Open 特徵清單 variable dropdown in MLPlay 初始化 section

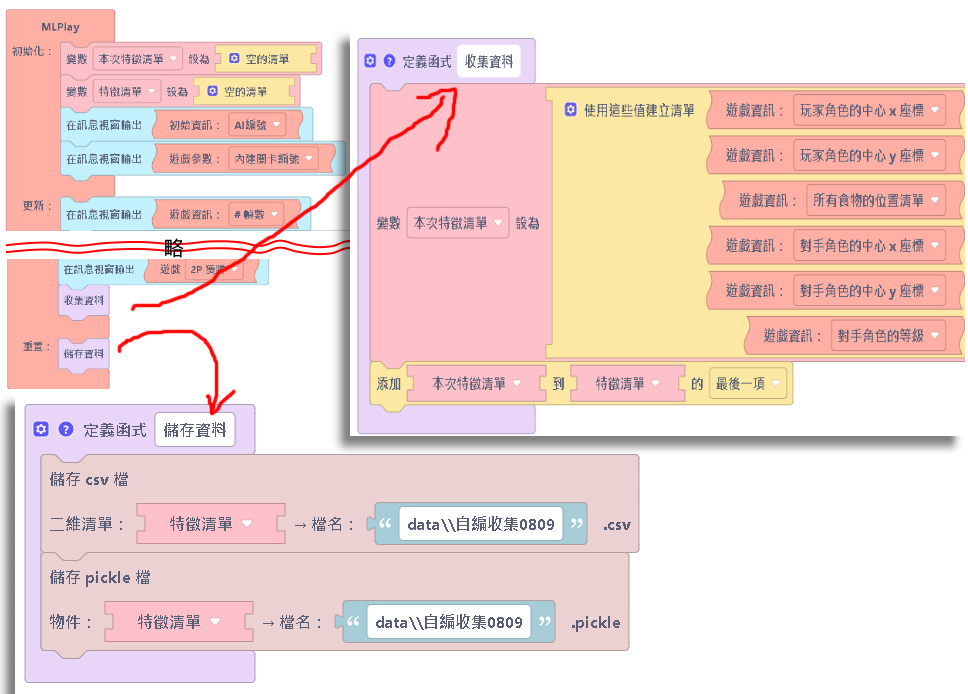coord(127,91)
